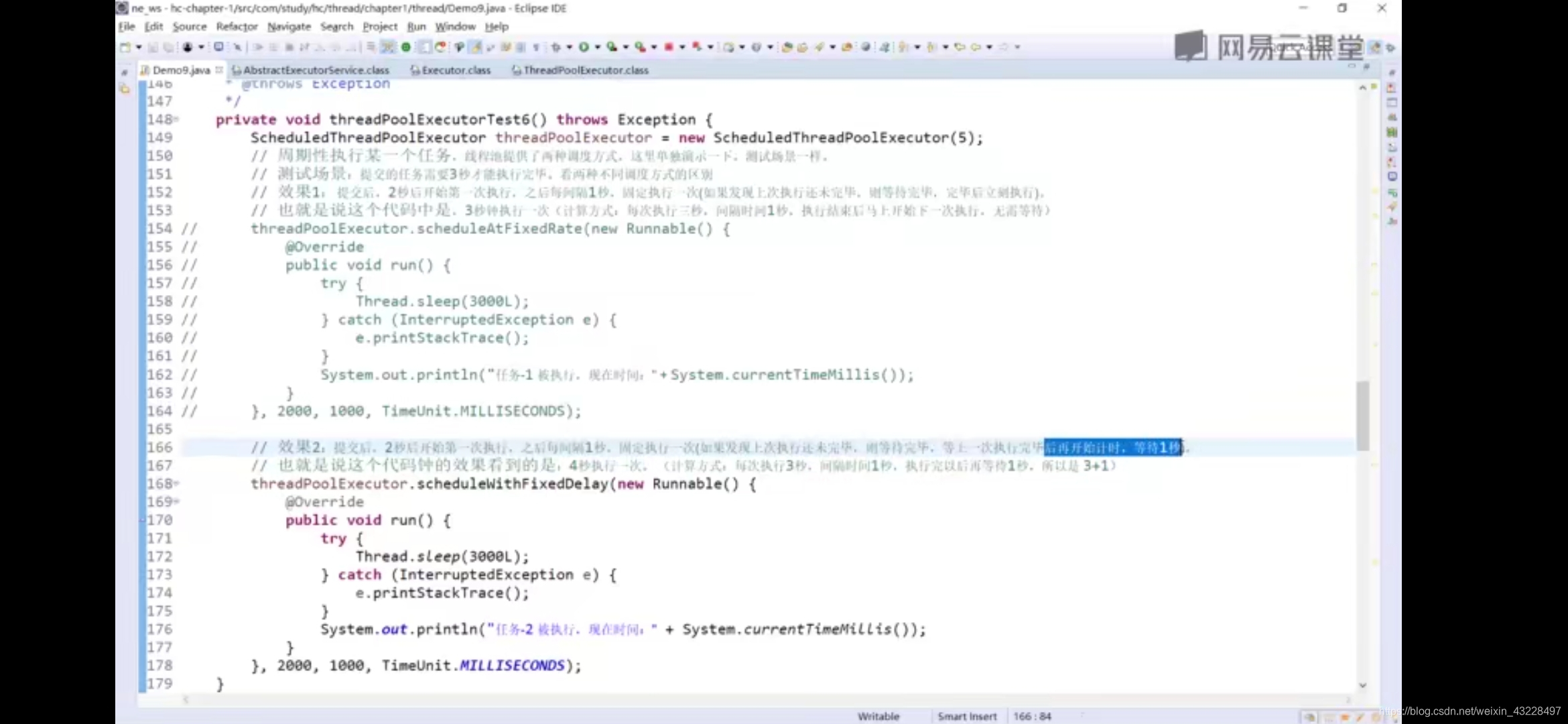The height and width of the screenshot is (724, 1568).
Task: Open the Edit menu
Action: [x=153, y=27]
